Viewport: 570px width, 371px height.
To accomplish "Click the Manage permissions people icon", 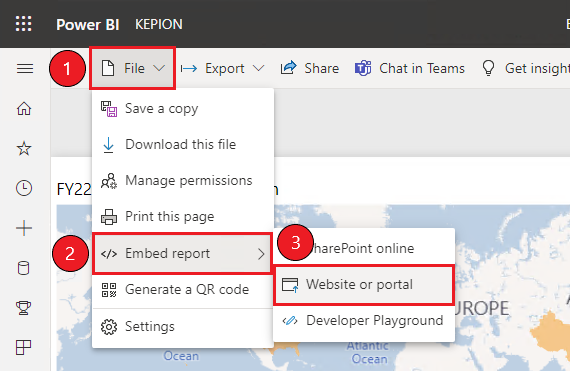I will click(109, 181).
